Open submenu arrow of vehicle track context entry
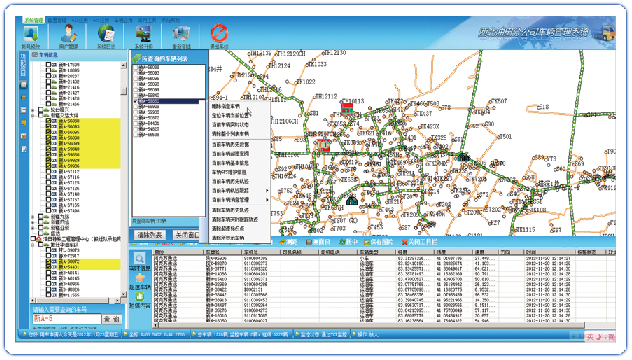Screen dimensions: 632x360 [266, 191]
